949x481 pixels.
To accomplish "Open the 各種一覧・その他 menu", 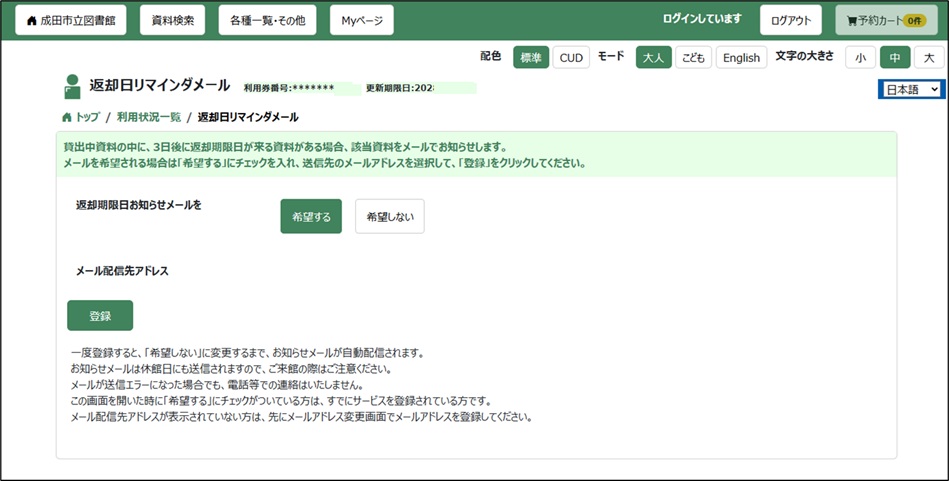I will (267, 20).
